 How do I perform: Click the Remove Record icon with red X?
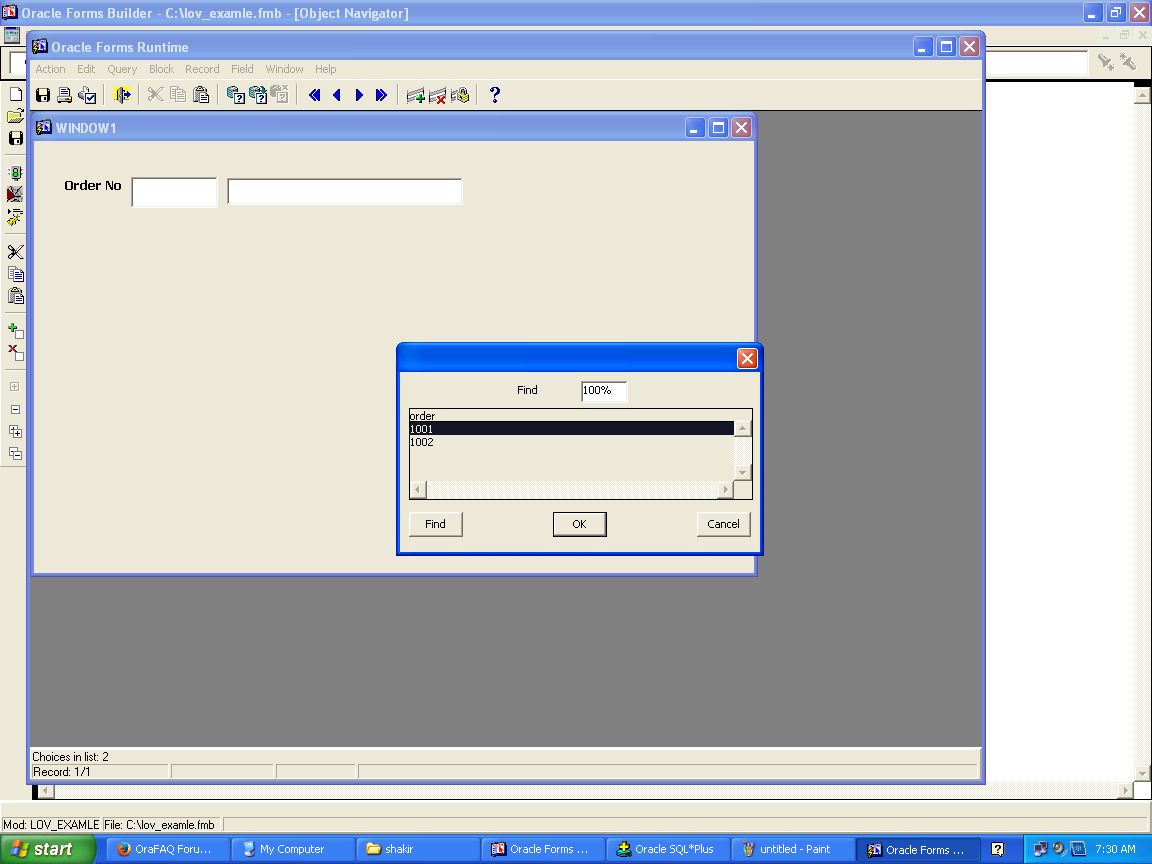[x=437, y=95]
